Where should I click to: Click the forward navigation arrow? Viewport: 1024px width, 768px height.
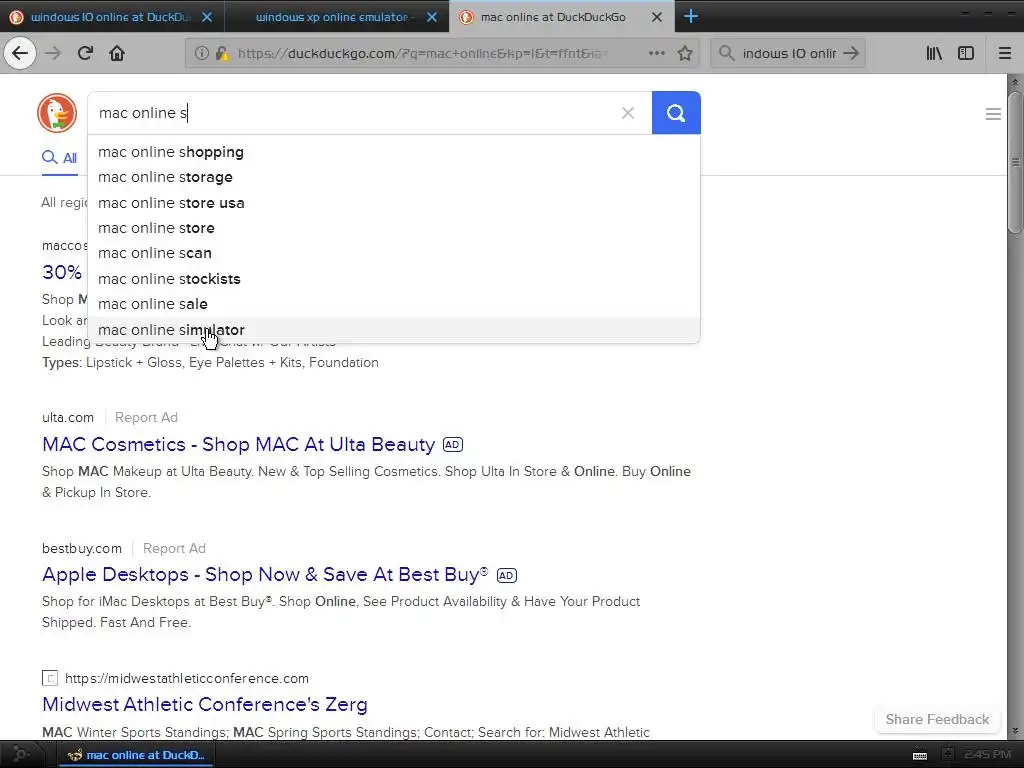click(x=53, y=53)
